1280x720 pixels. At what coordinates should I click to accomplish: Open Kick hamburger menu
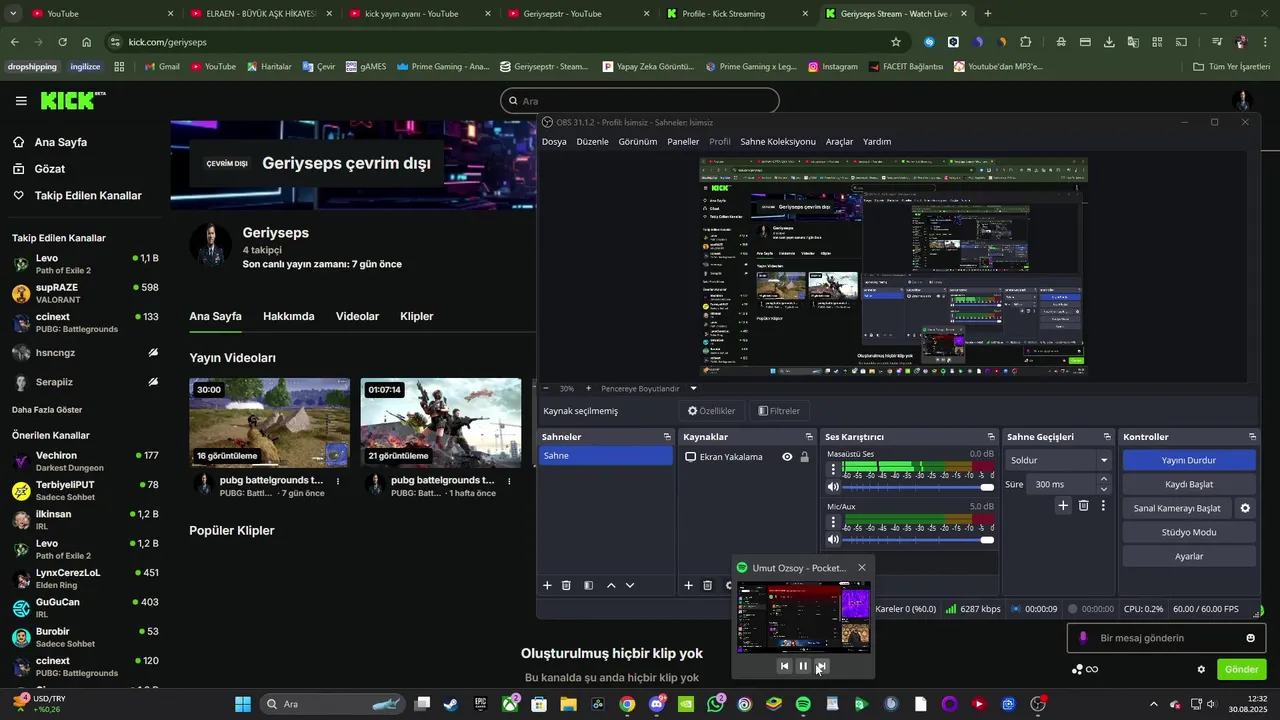(x=21, y=101)
